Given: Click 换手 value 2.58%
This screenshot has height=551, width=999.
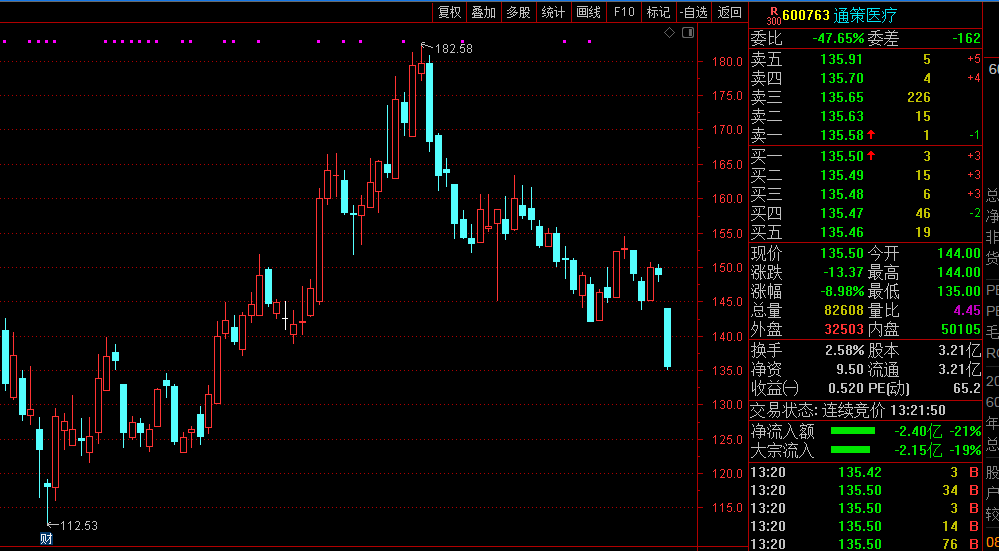Looking at the screenshot, I should [x=845, y=350].
